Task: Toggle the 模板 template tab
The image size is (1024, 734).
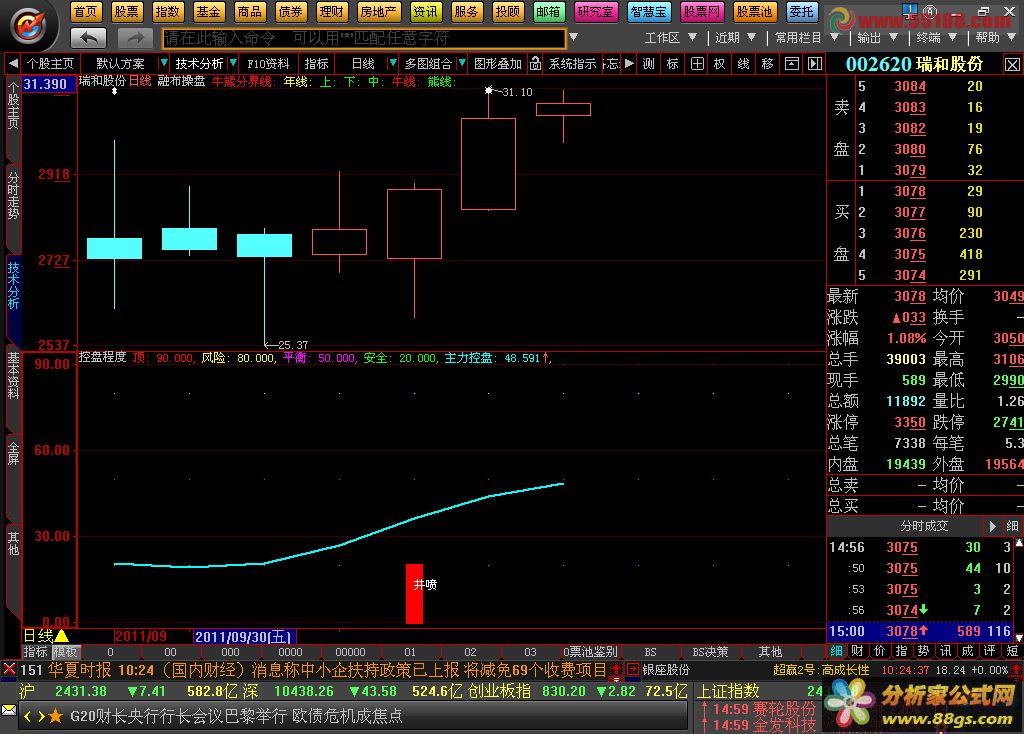Action: tap(65, 652)
